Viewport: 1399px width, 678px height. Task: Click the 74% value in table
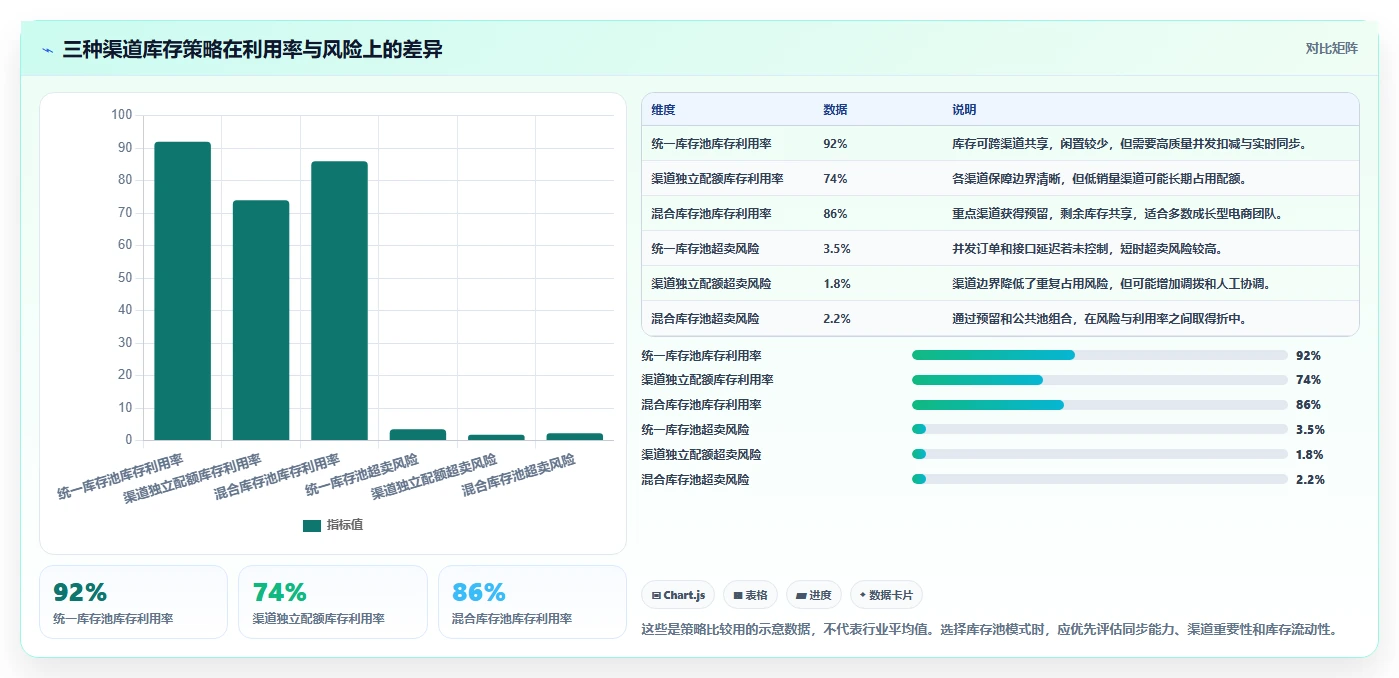(835, 179)
